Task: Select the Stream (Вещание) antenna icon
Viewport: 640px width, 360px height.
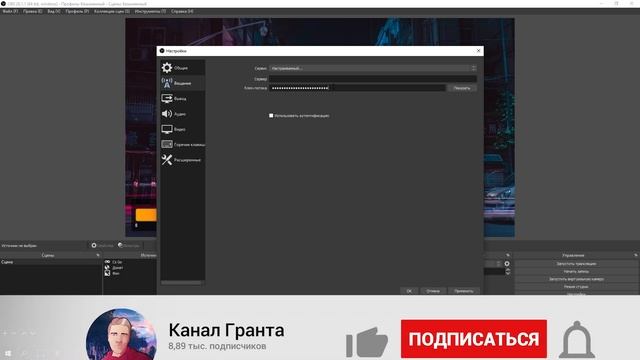Action: pyautogui.click(x=167, y=83)
